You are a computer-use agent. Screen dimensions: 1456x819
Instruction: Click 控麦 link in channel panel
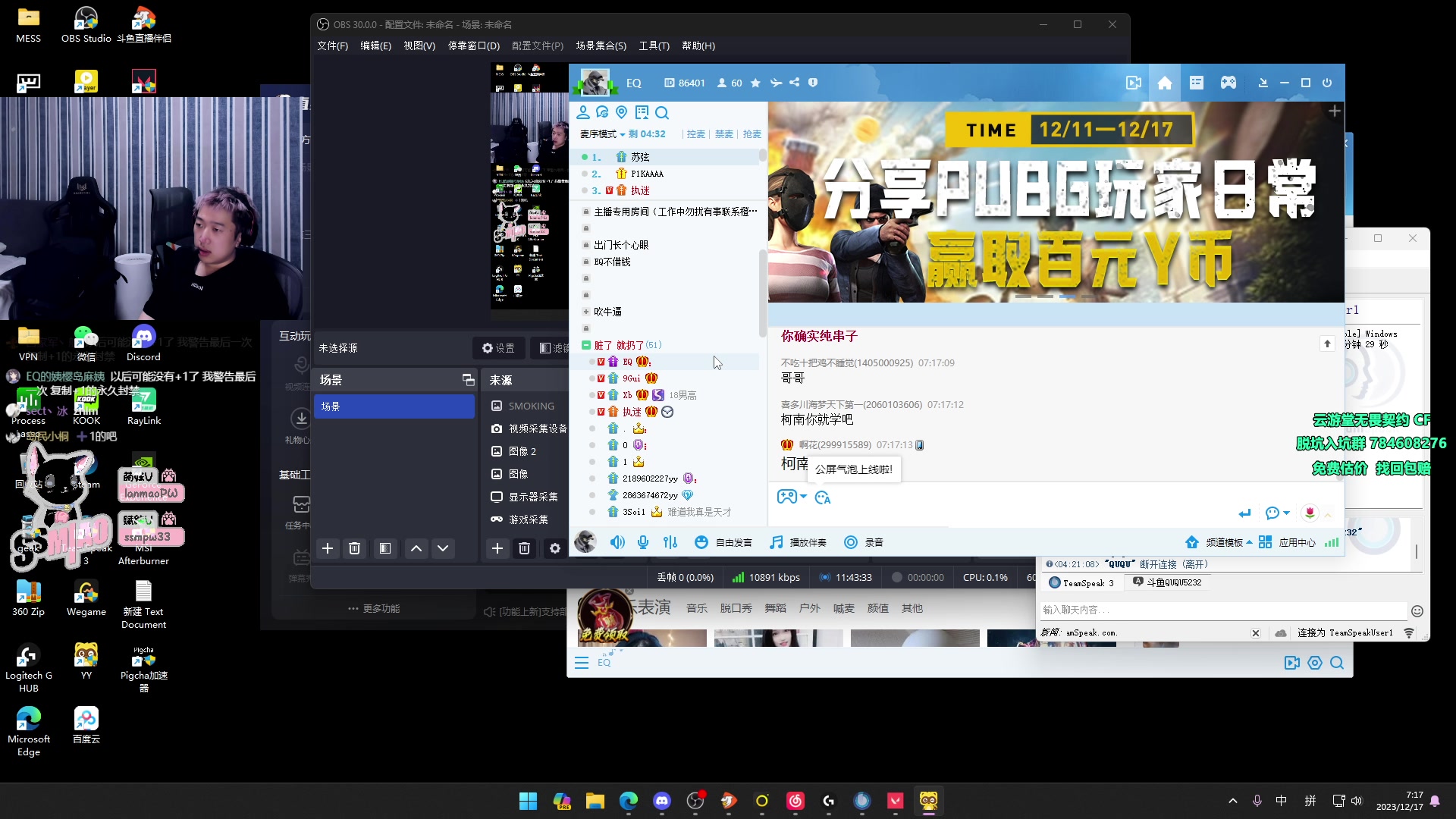pos(696,134)
